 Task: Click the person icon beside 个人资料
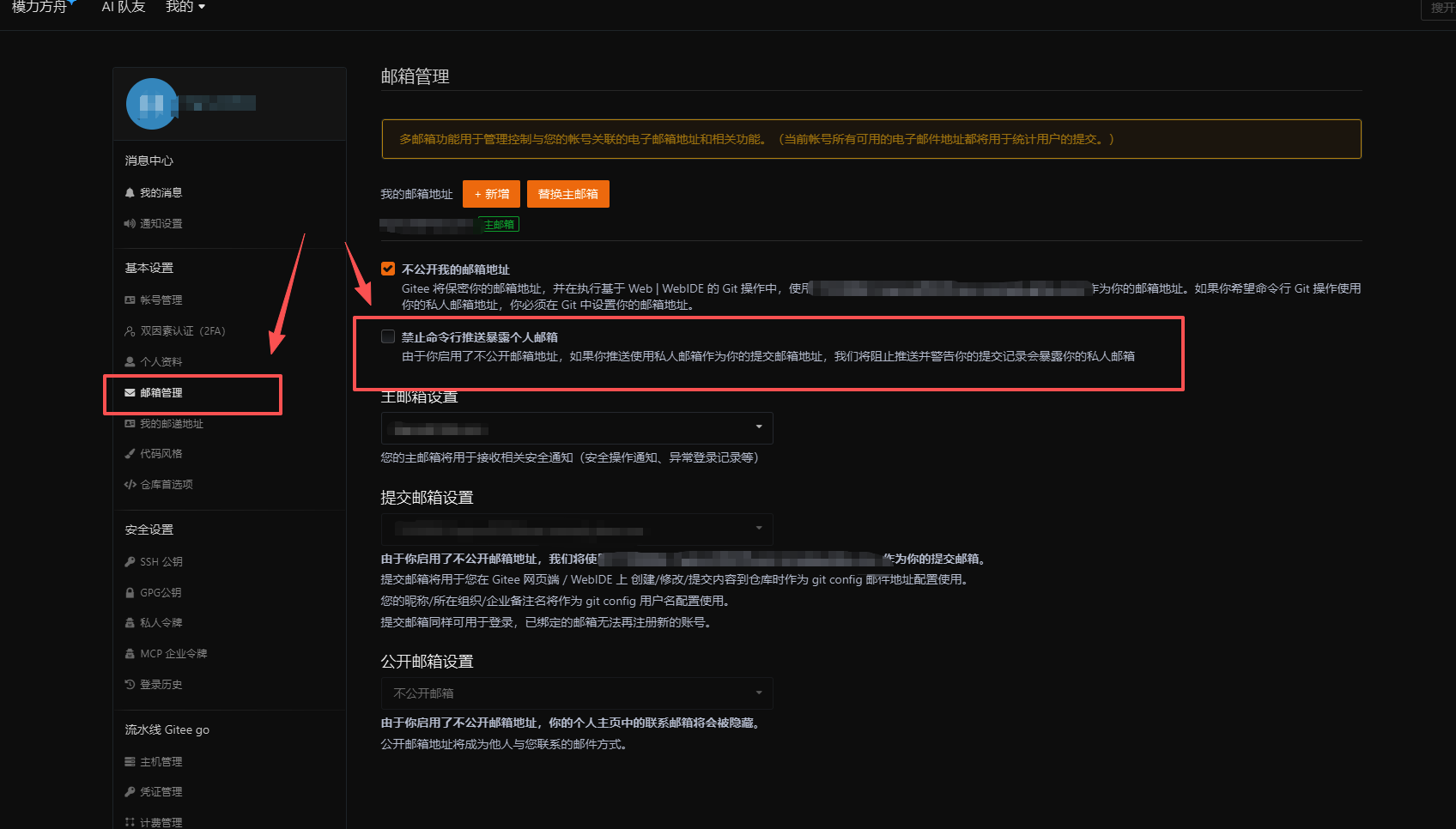coord(130,362)
